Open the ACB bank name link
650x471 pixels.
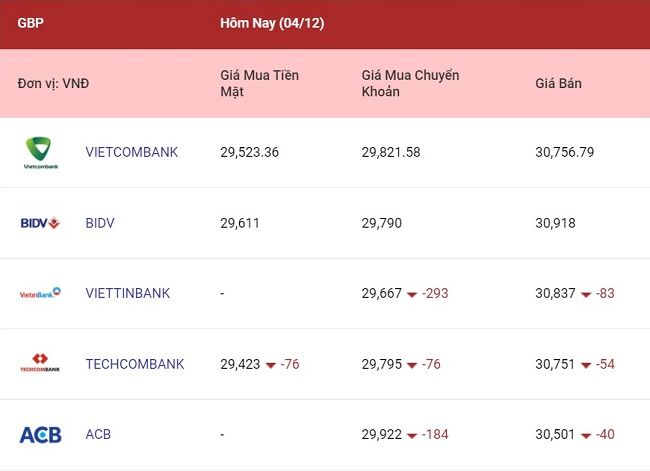point(98,434)
